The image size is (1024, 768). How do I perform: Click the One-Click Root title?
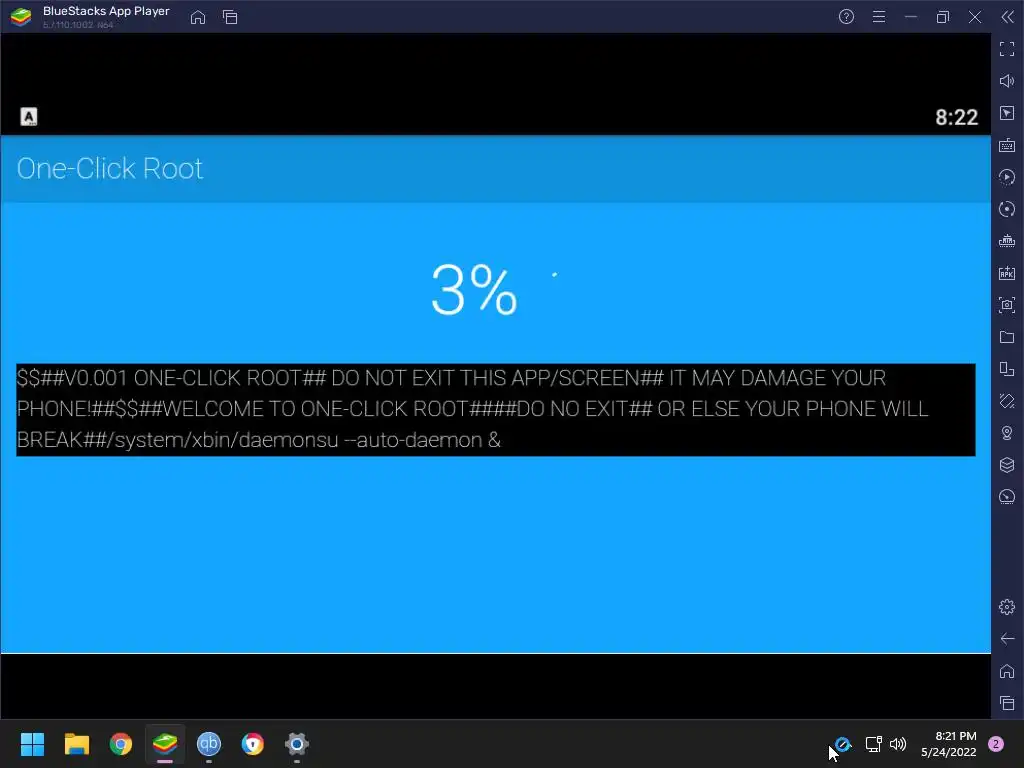pos(110,168)
